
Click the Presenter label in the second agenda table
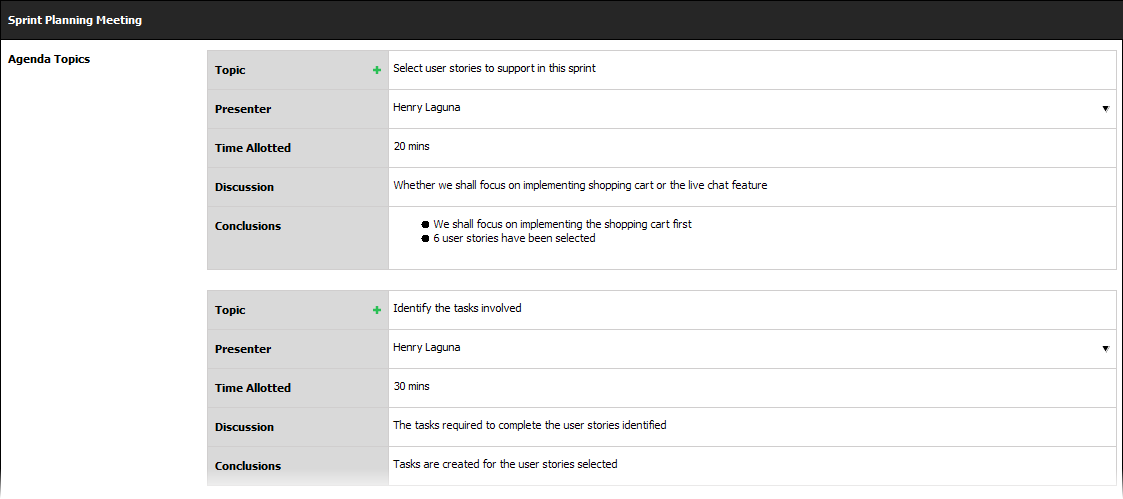243,349
